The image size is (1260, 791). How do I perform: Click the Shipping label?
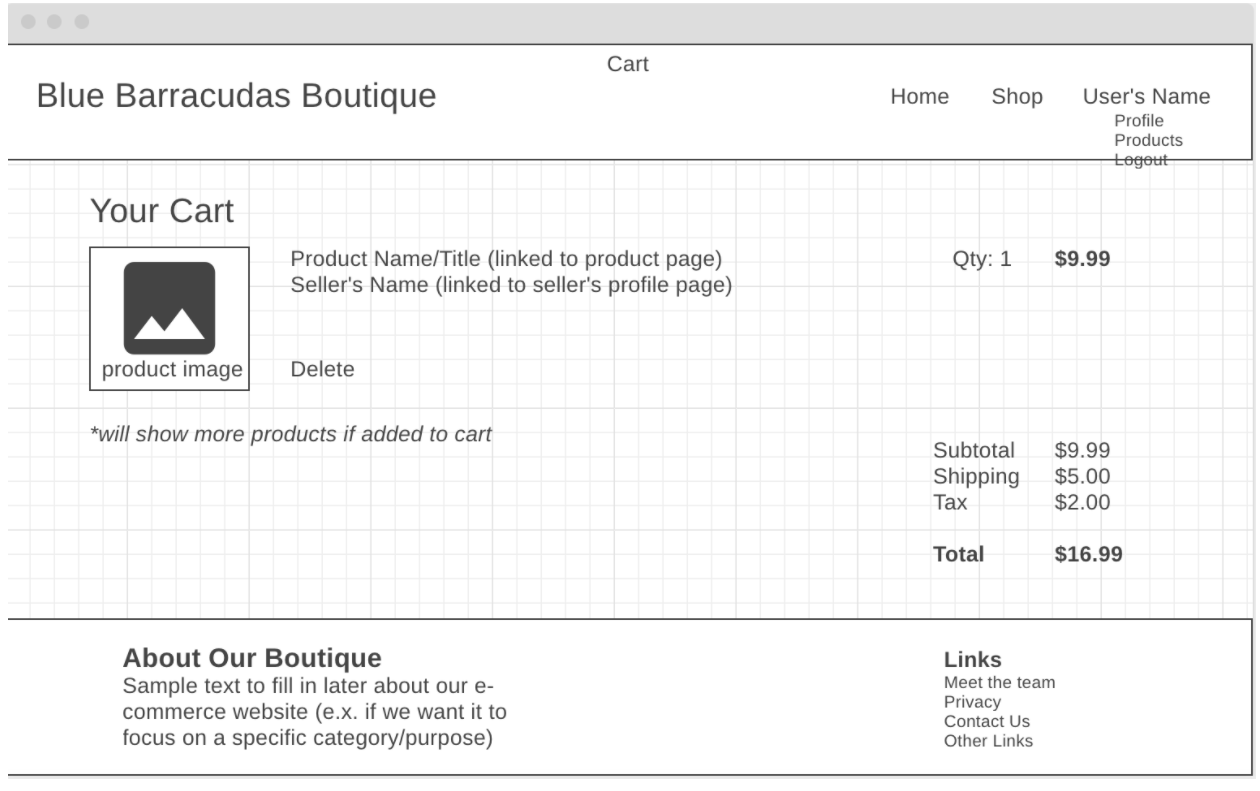976,478
